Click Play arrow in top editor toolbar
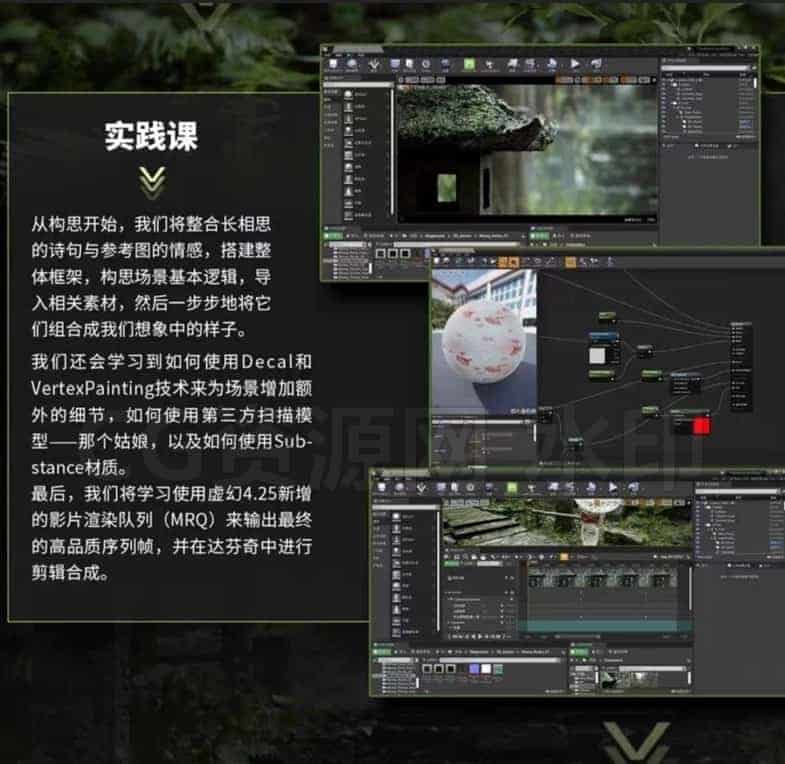Viewport: 785px width, 764px height. pos(575,64)
